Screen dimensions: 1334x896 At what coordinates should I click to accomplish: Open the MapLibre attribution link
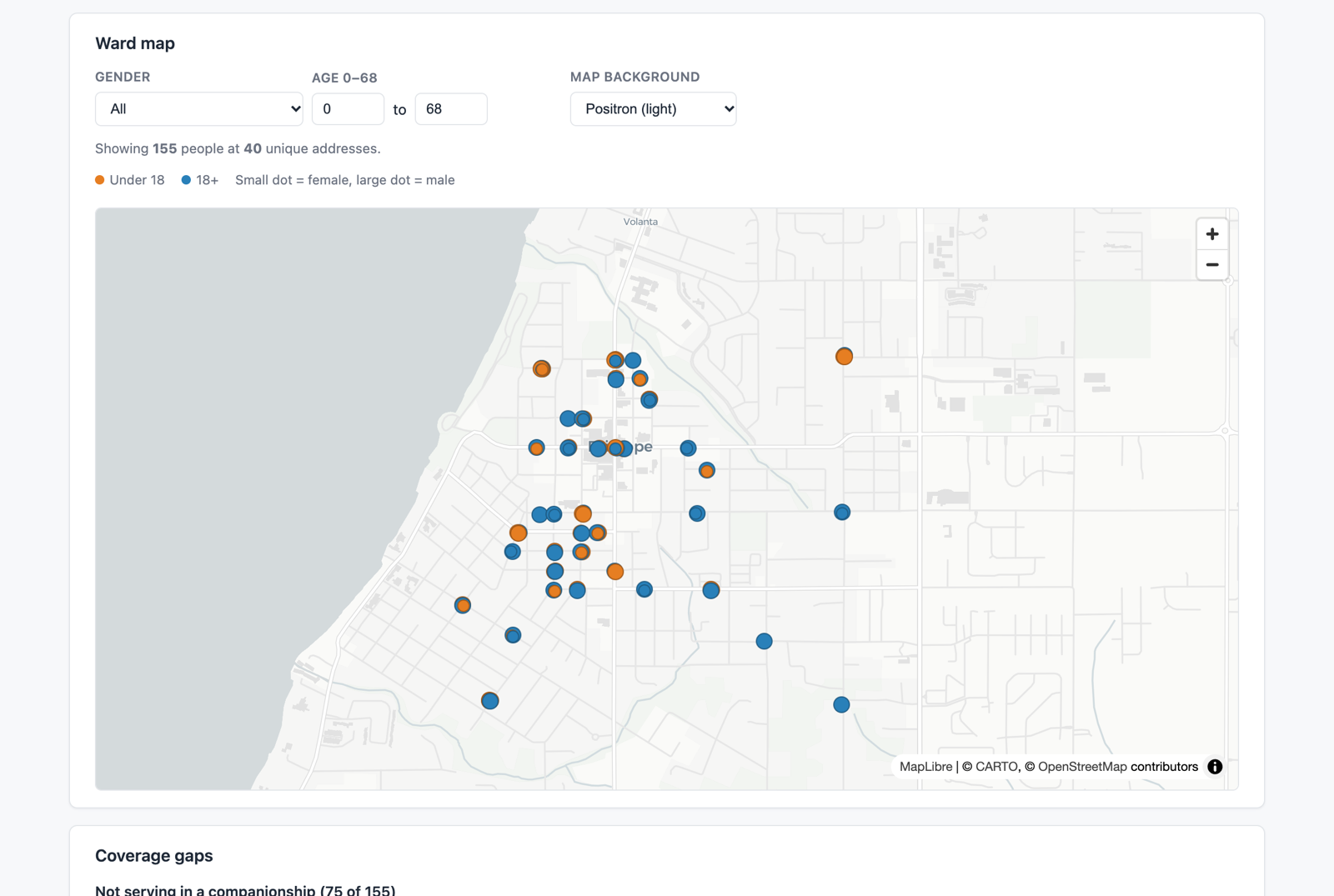(925, 767)
